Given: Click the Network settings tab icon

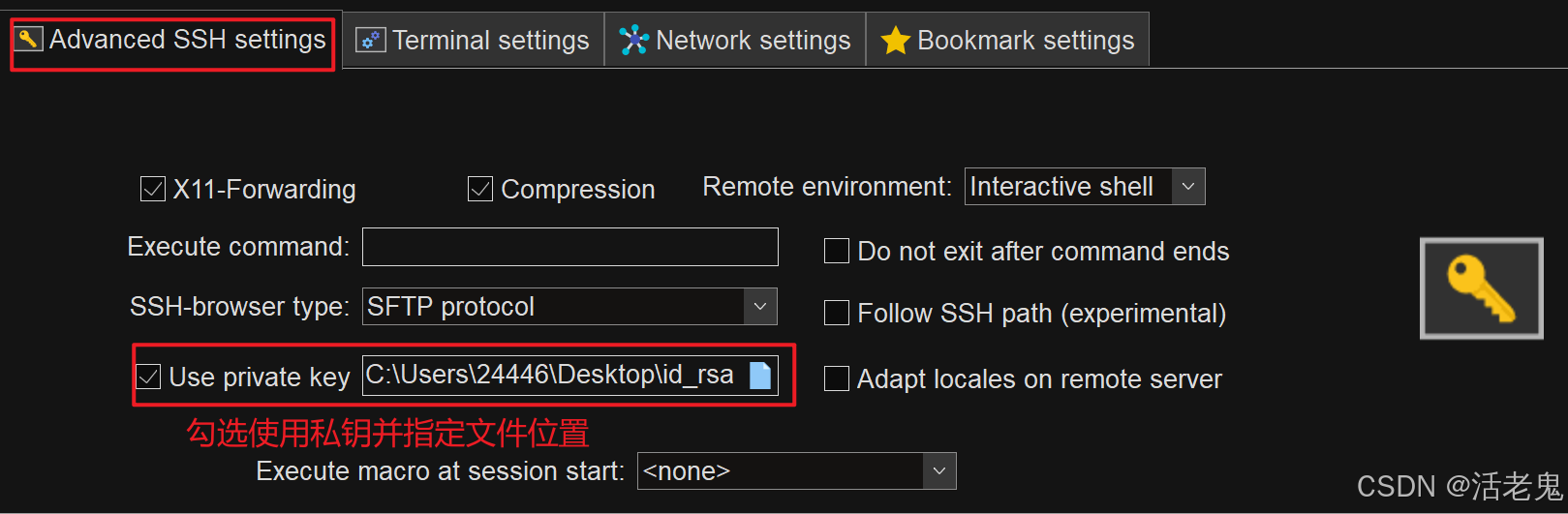Looking at the screenshot, I should pyautogui.click(x=633, y=40).
